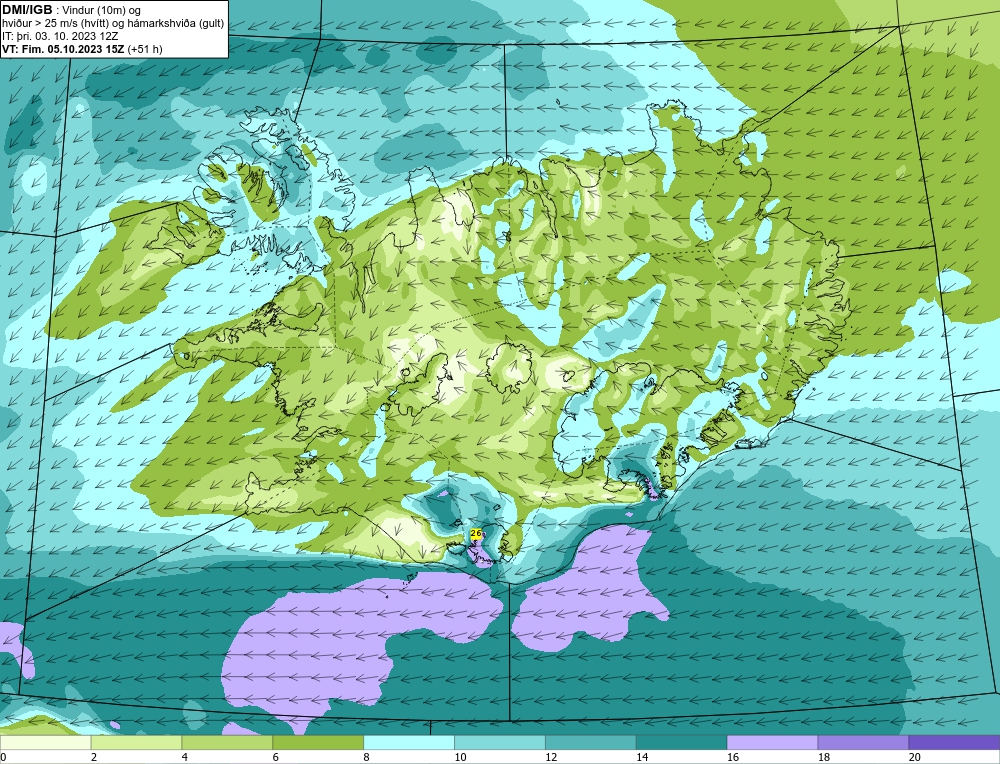Click the '(+51 h)' forecast offset text

point(145,49)
